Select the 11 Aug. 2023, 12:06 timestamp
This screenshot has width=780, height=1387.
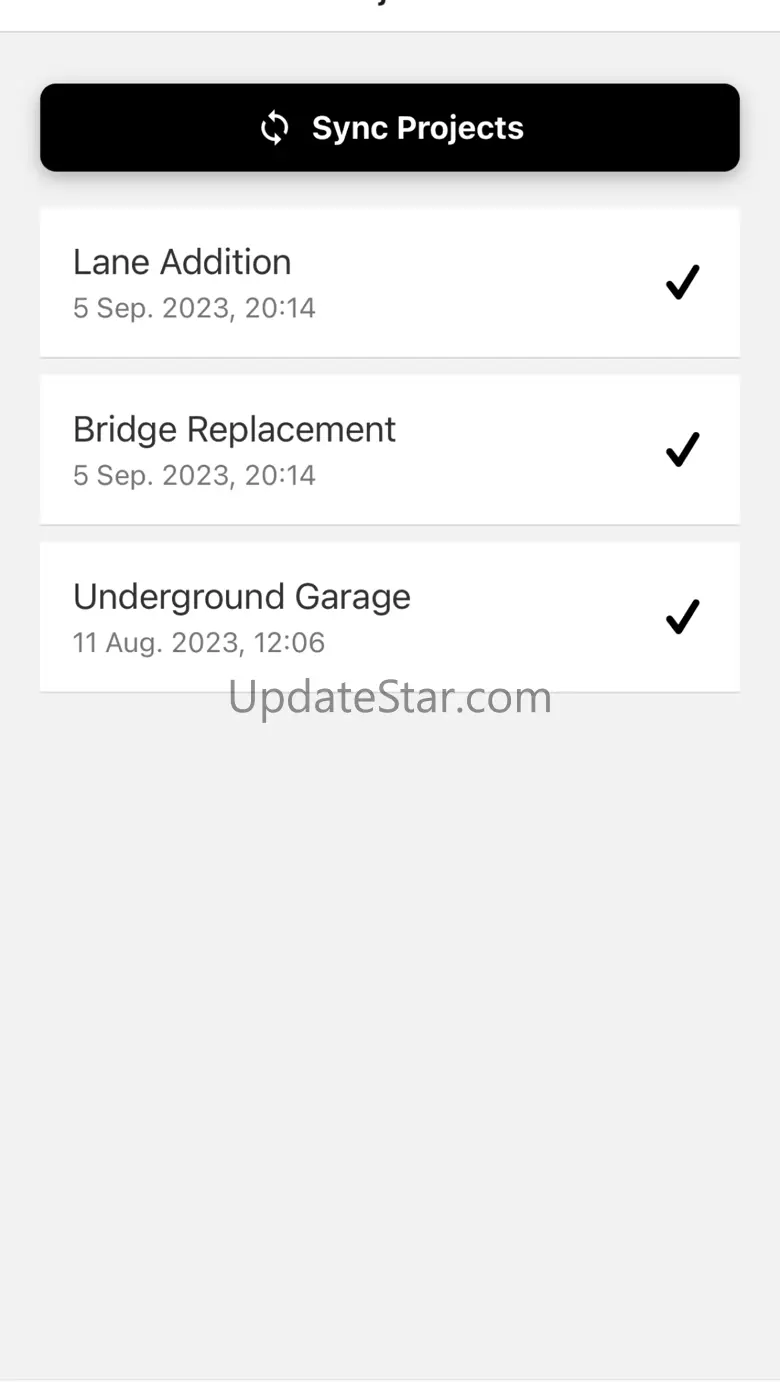[x=199, y=642]
